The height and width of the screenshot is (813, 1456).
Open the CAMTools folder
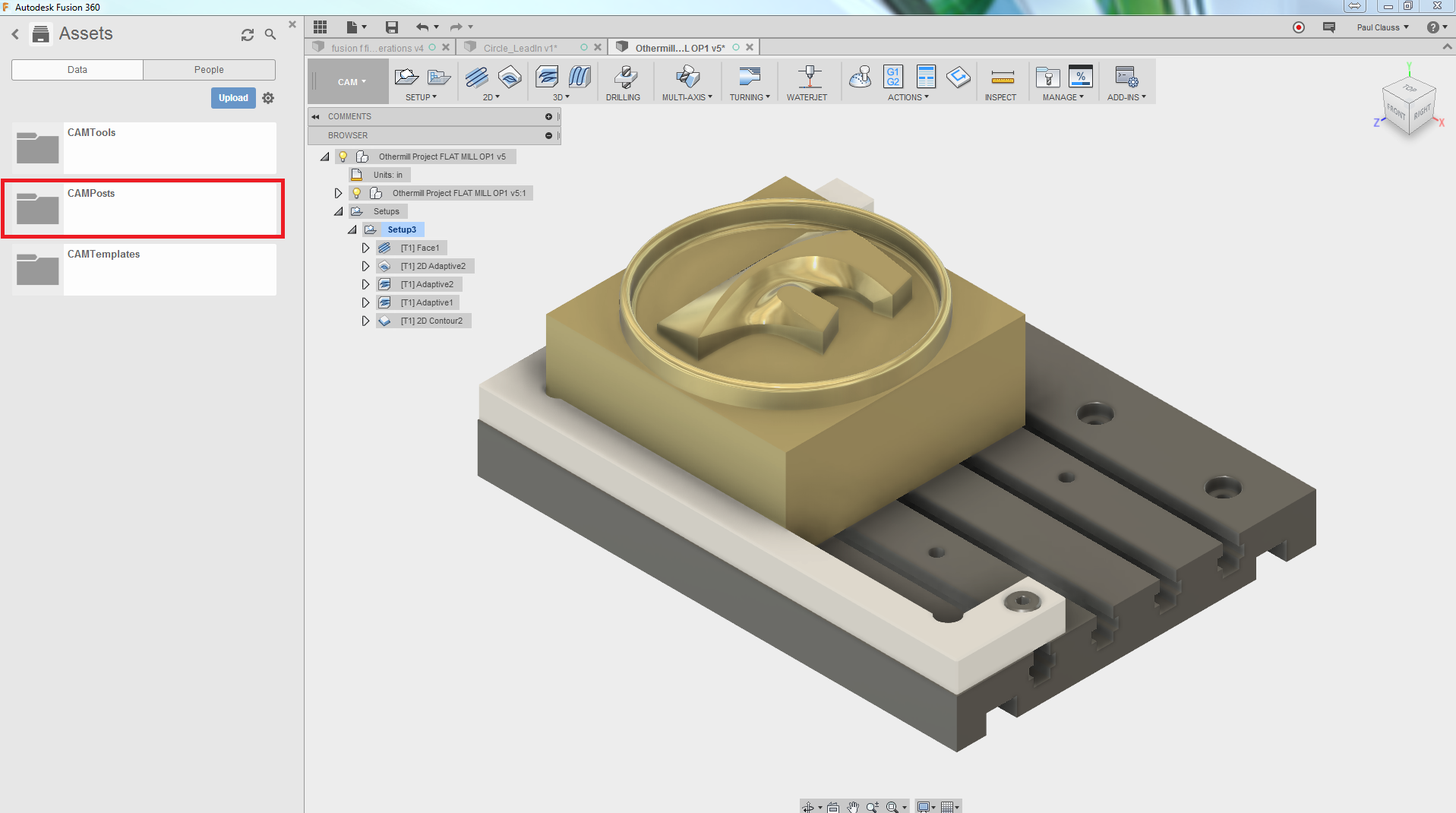click(144, 148)
